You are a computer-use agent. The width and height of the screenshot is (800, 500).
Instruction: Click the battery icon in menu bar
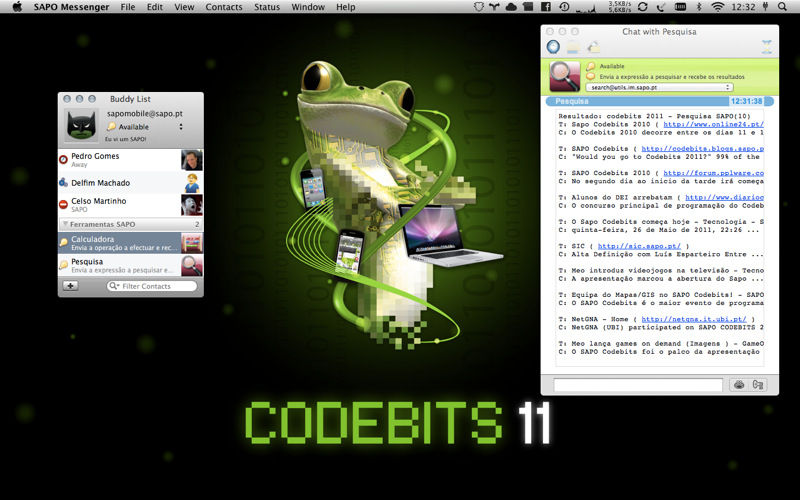tap(680, 7)
